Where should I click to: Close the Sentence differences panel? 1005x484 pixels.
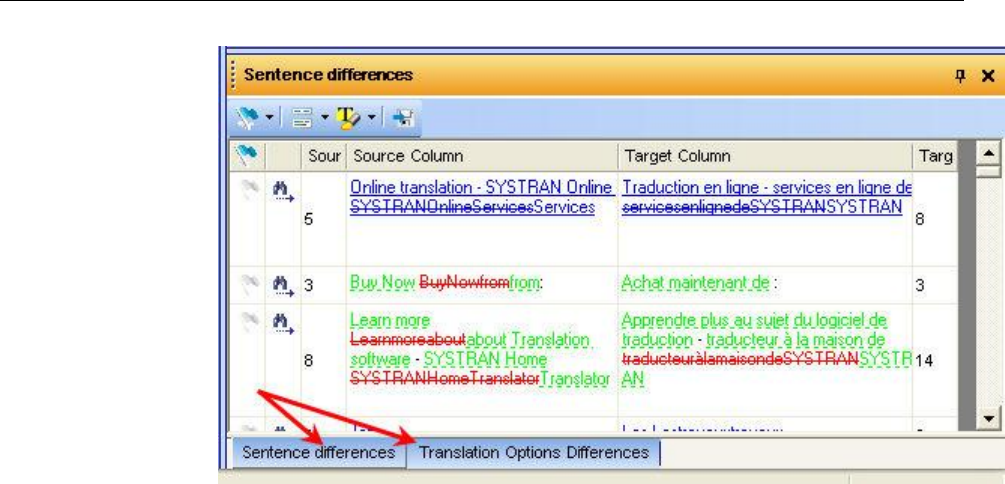coord(988,76)
